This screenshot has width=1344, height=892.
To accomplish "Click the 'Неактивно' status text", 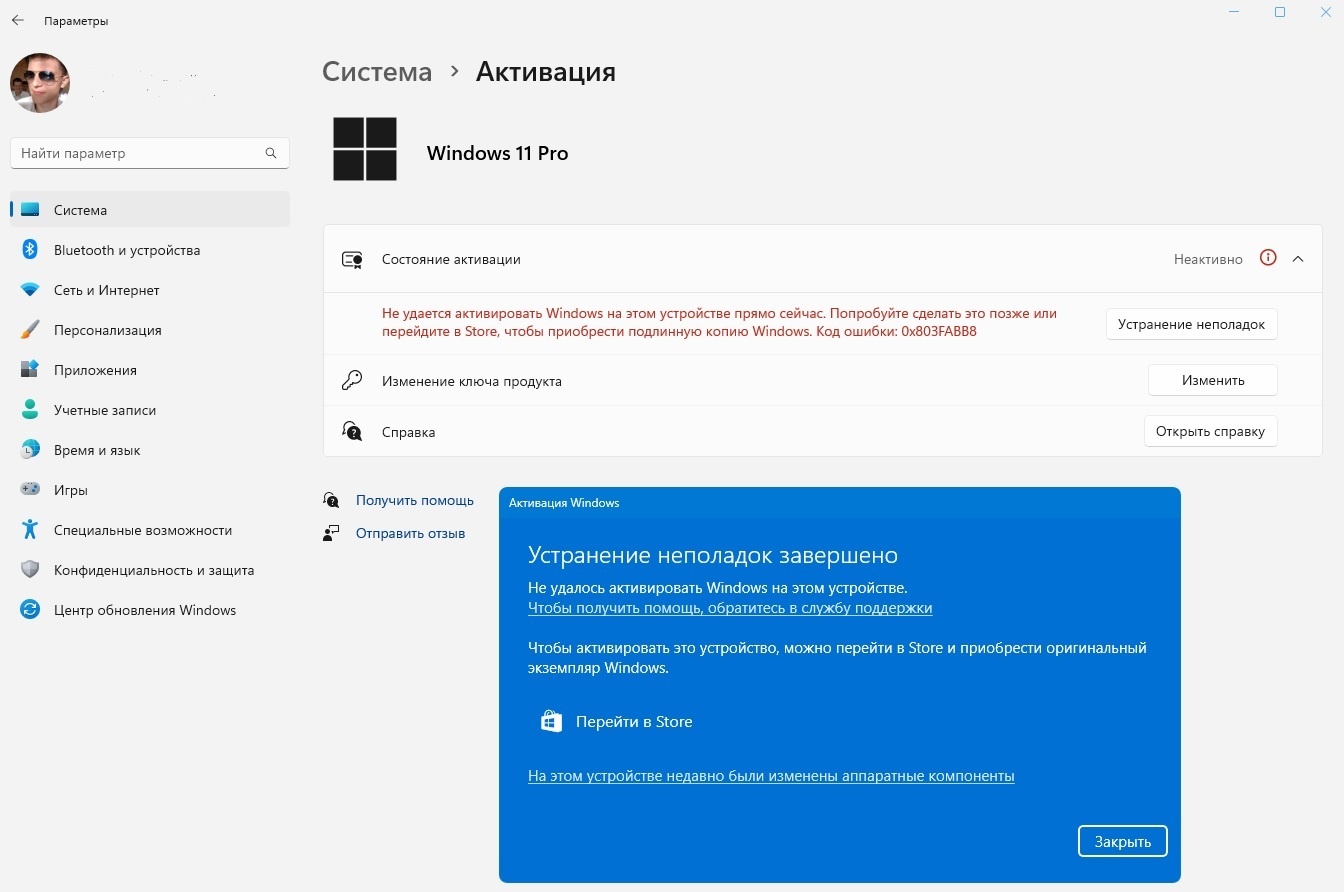I will tap(1208, 259).
